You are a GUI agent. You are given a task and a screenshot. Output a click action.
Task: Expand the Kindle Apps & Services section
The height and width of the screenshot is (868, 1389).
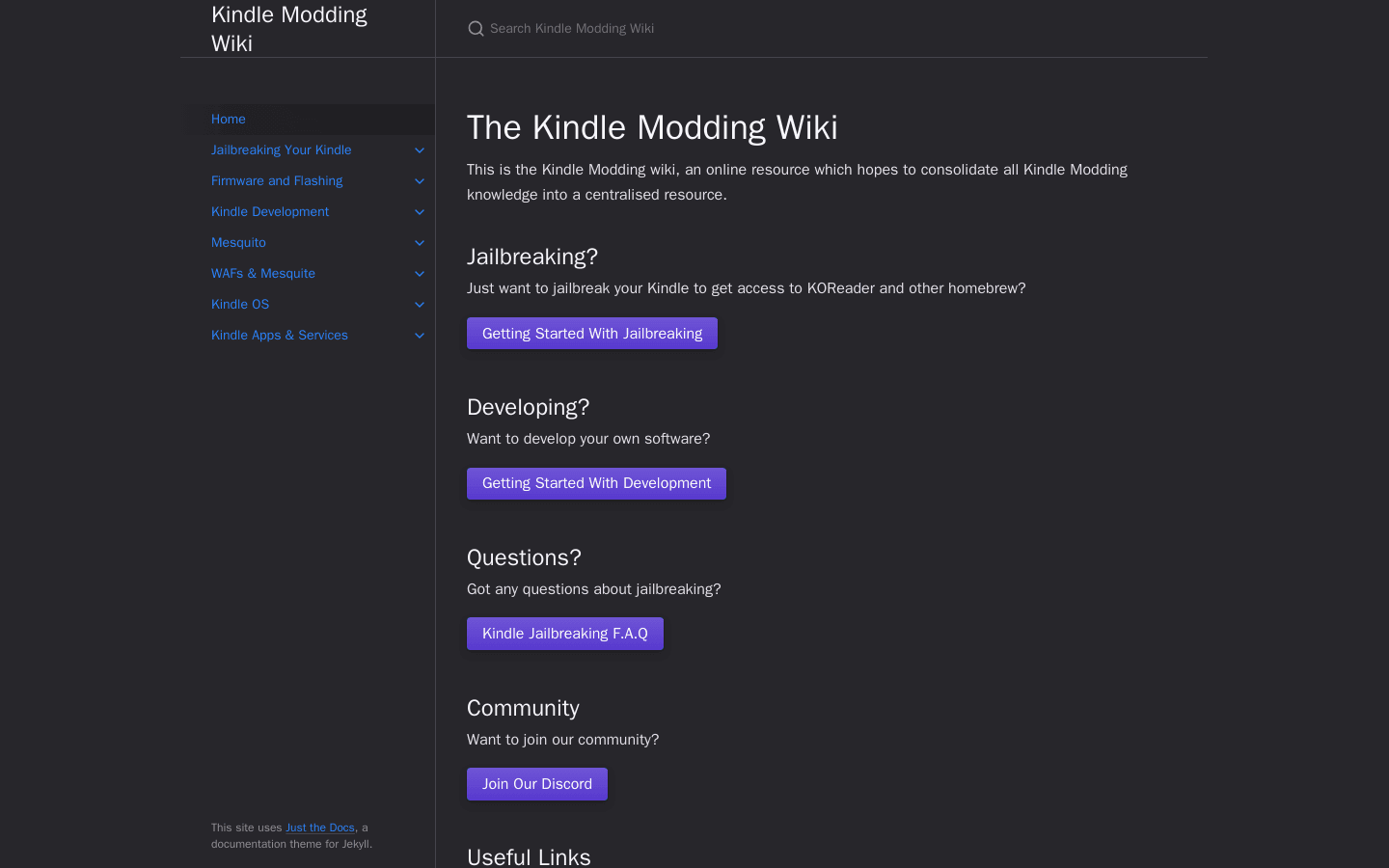(420, 335)
